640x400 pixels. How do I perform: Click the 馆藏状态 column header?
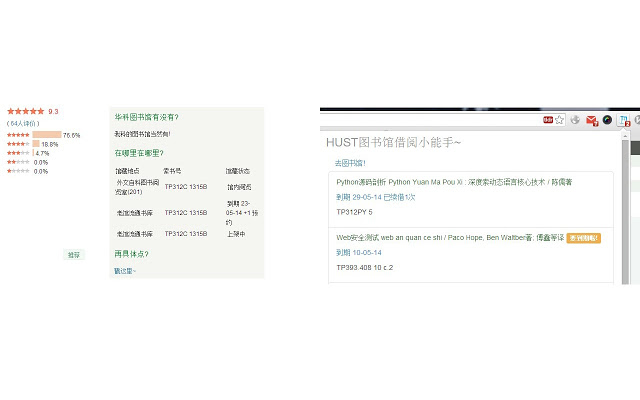[238, 171]
